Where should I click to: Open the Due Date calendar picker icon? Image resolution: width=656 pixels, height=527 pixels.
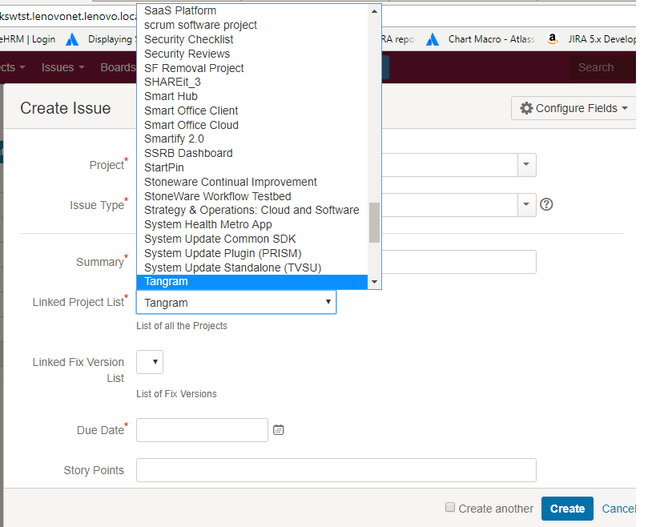278,430
